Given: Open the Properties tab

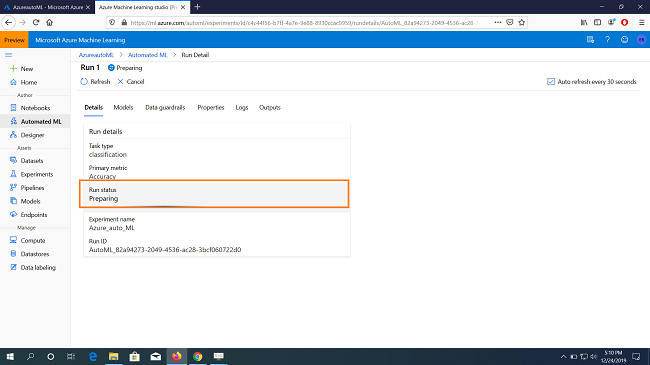Looking at the screenshot, I should (x=211, y=107).
